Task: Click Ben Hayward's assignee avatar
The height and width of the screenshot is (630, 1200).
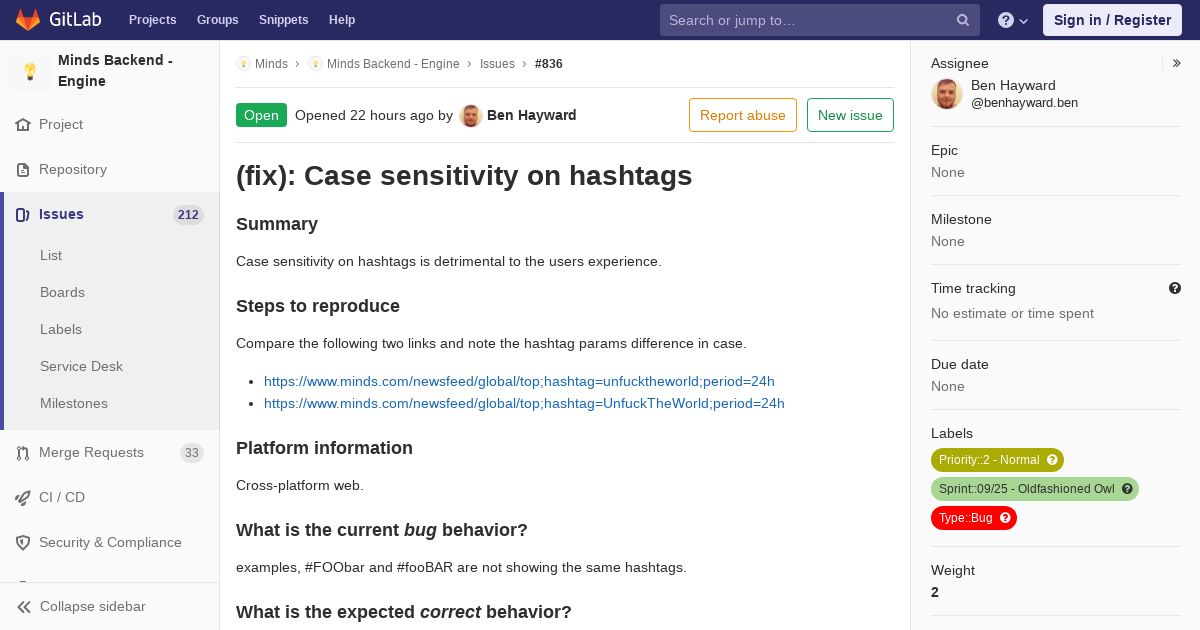Action: (x=947, y=94)
